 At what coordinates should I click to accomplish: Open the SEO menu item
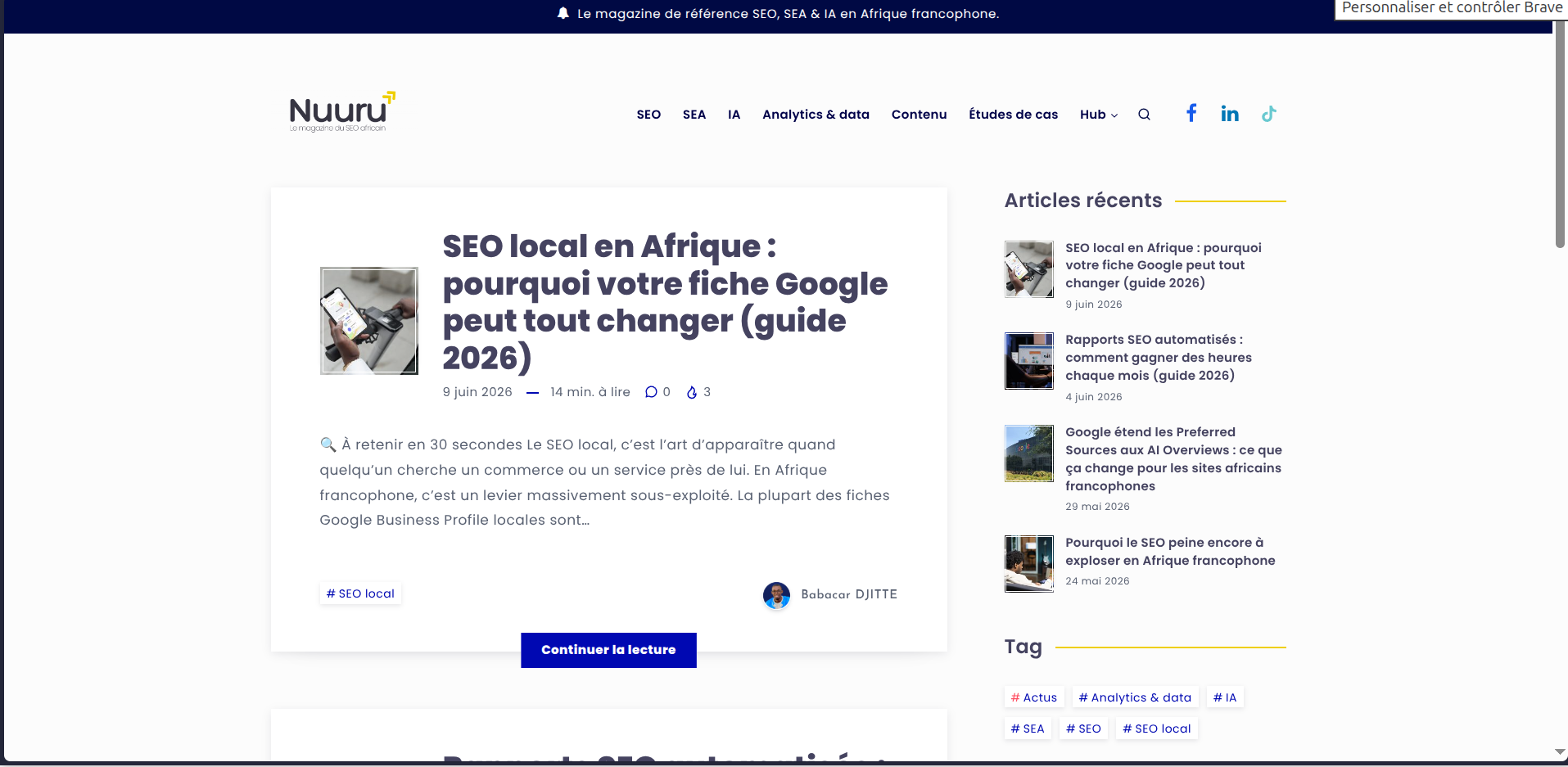point(648,115)
